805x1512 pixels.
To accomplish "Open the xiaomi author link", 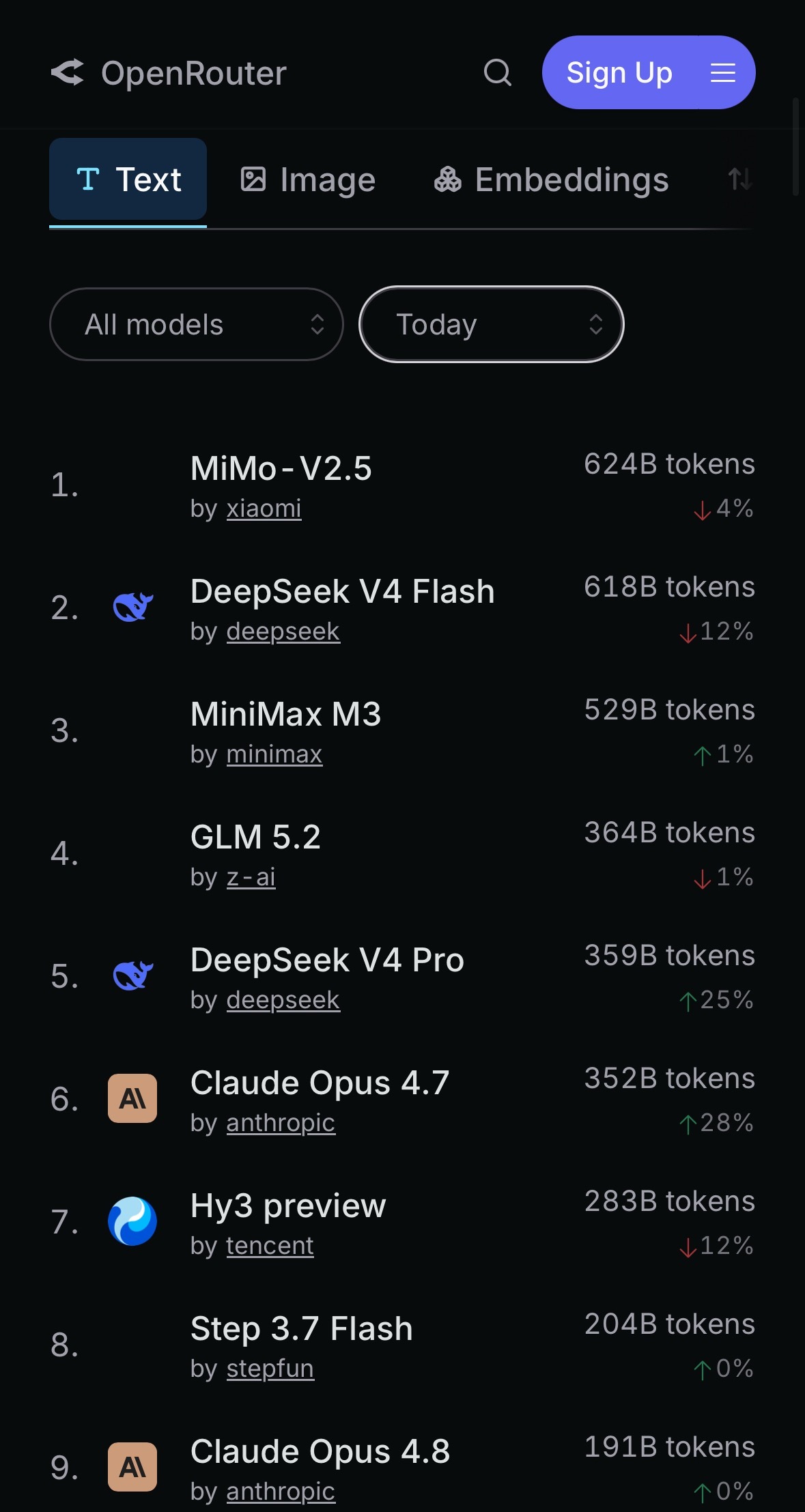I will pos(264,509).
